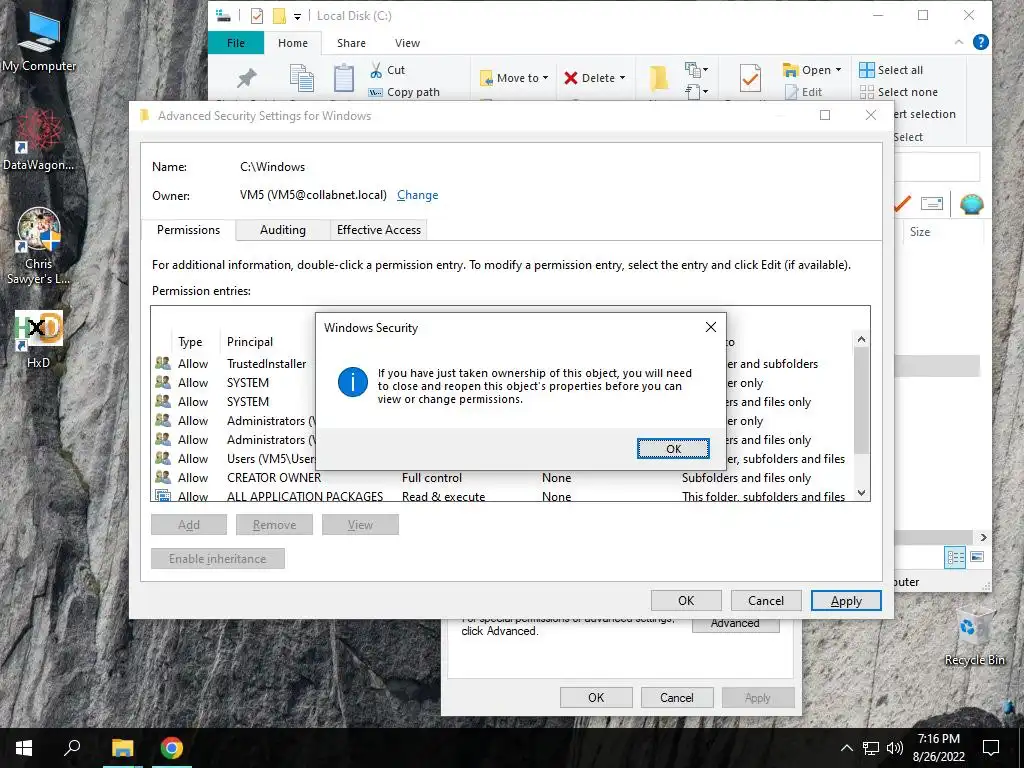Click Select all in the ribbon
Image resolution: width=1024 pixels, height=768 pixels.
(891, 70)
